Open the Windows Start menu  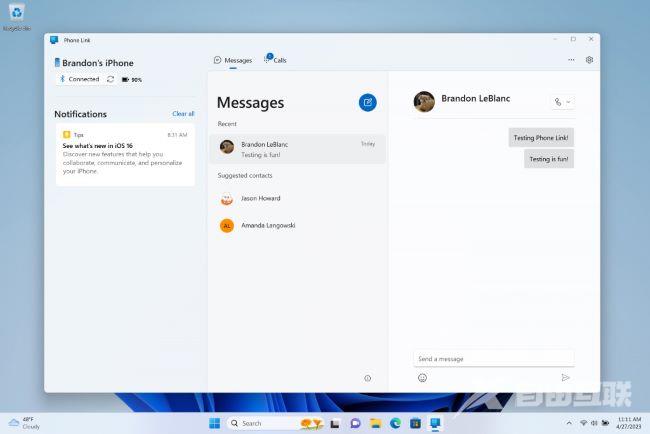pos(213,423)
